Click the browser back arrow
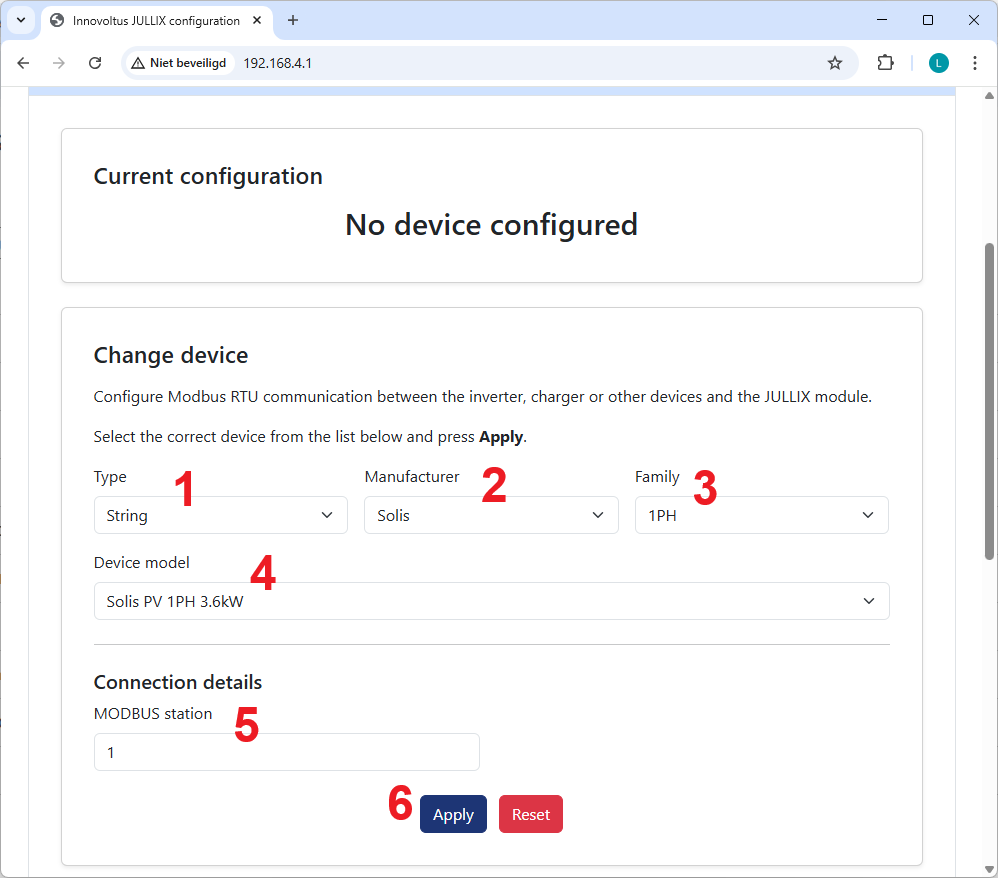The image size is (998, 878). coord(24,63)
